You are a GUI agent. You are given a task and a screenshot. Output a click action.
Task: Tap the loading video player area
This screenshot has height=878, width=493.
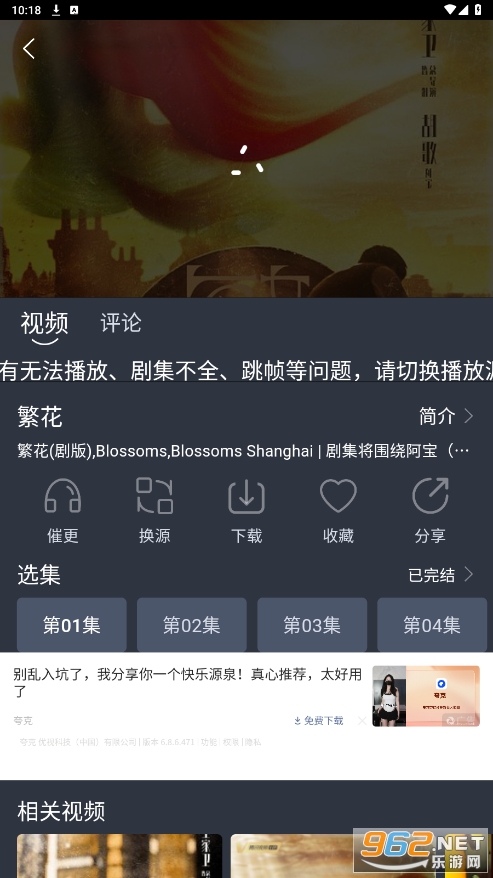tap(246, 159)
